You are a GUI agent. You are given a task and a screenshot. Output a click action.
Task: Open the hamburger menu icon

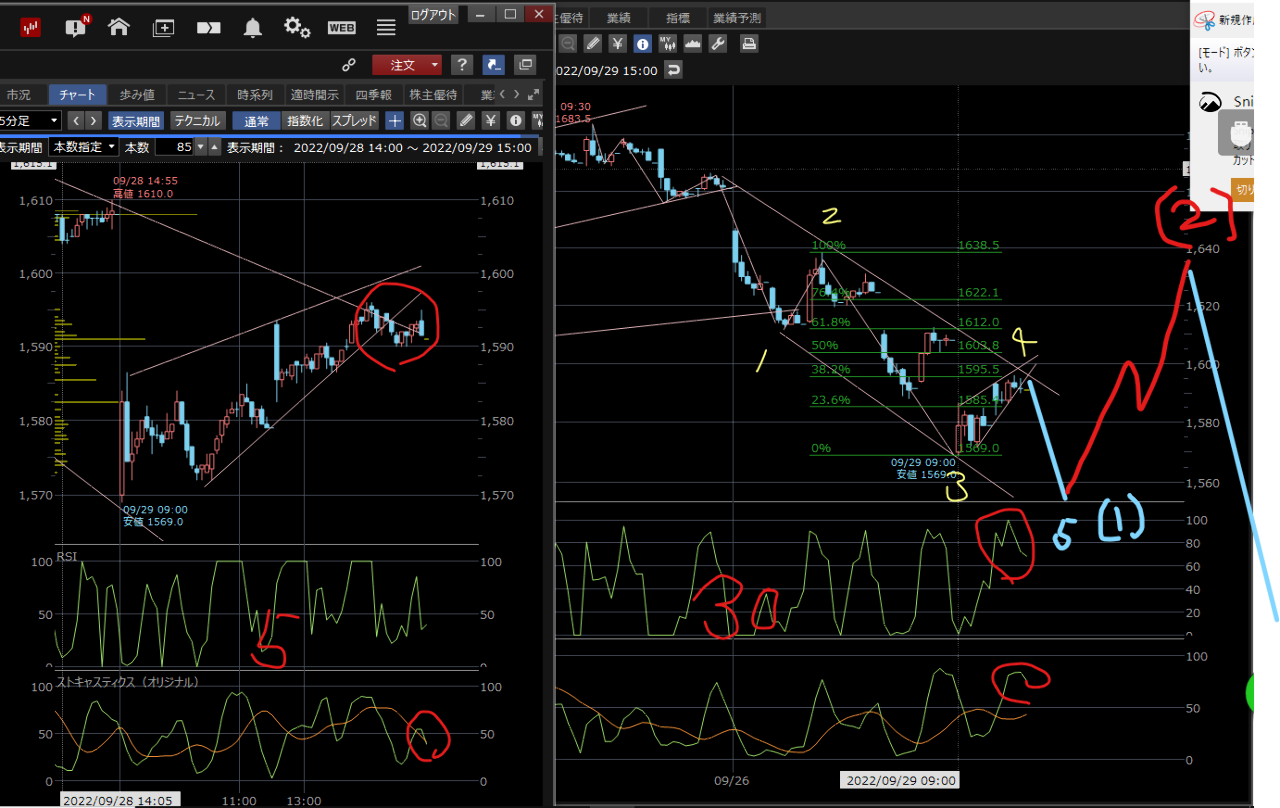[x=386, y=27]
